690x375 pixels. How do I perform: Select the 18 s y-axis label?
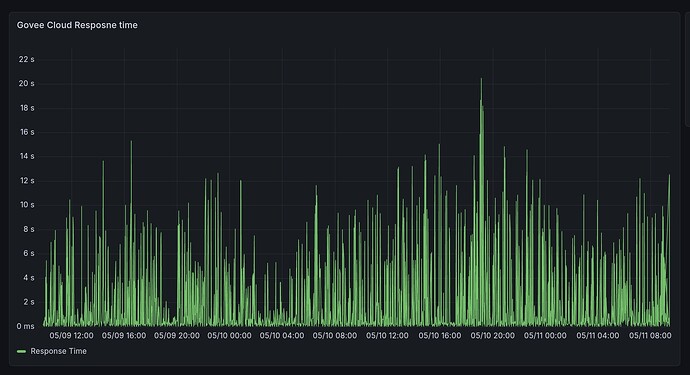(27, 108)
